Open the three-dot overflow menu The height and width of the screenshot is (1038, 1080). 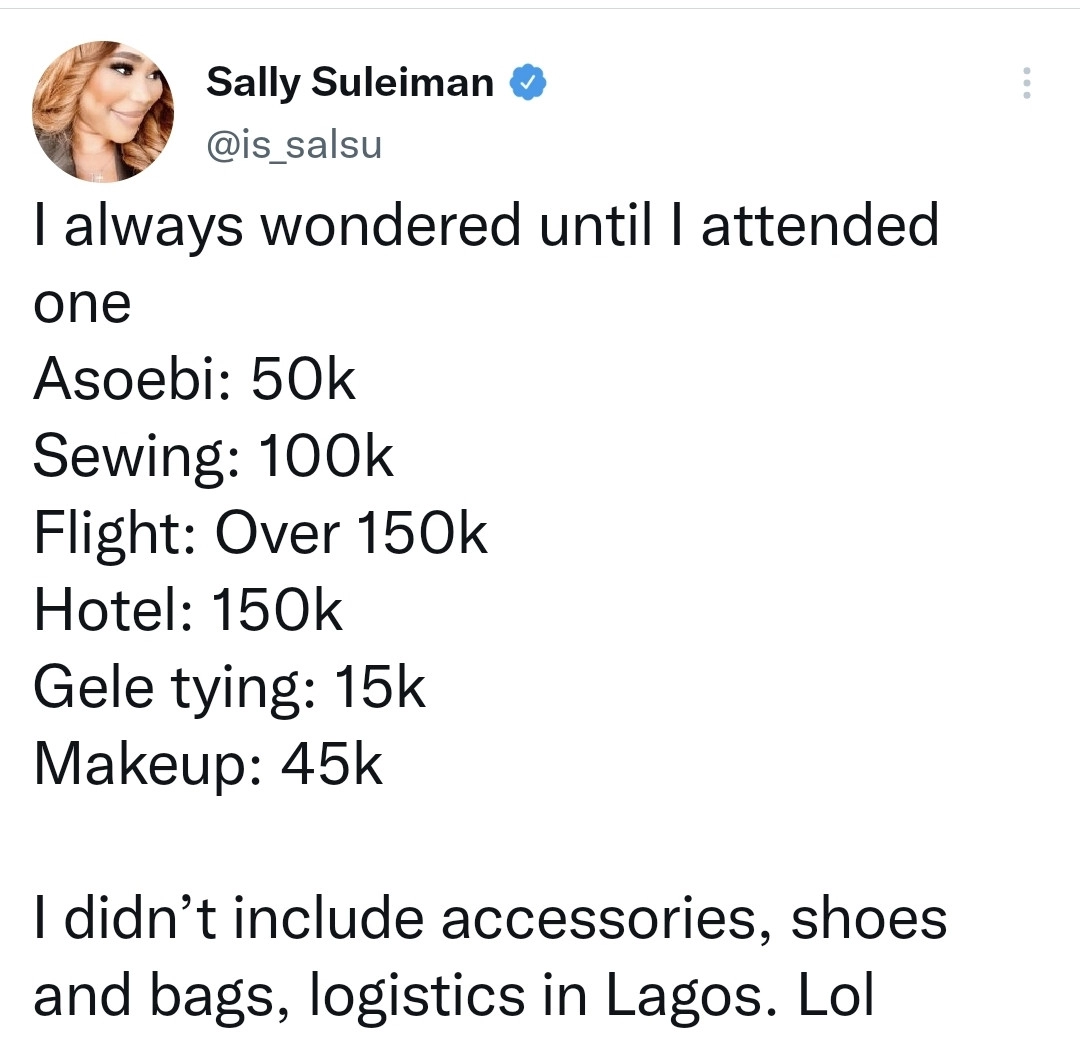[x=1025, y=84]
